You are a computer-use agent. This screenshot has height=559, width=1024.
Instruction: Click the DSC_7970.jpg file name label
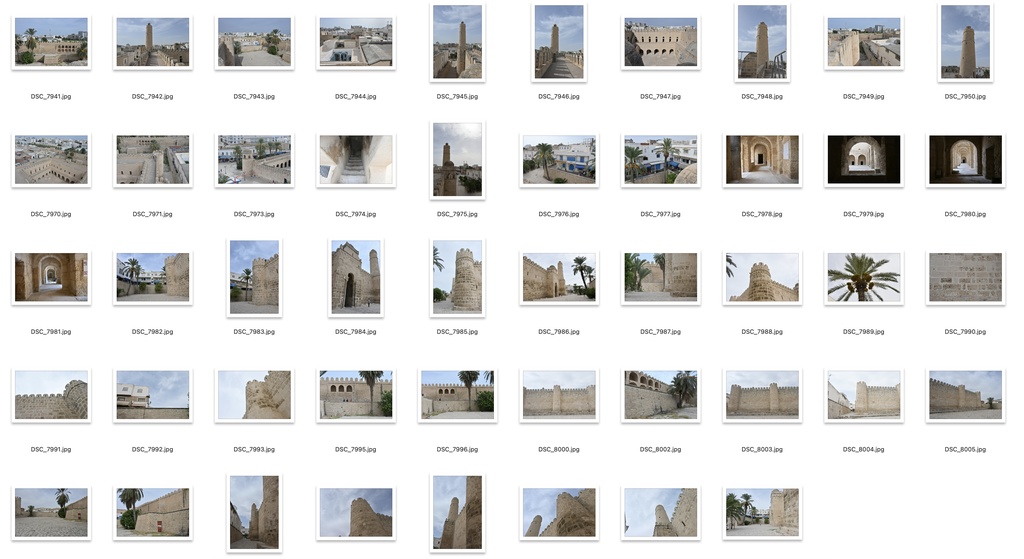(x=51, y=214)
